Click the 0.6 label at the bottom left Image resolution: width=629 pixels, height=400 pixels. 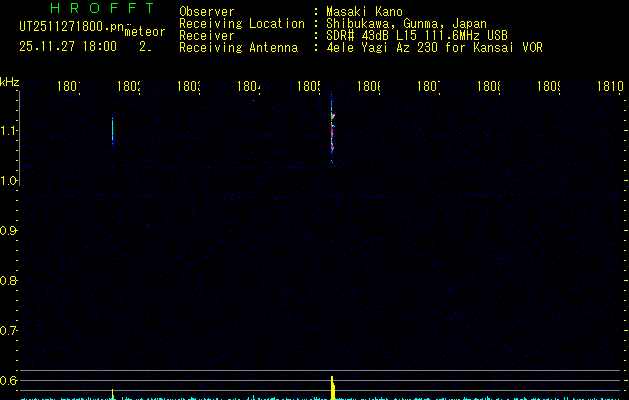(x=9, y=381)
